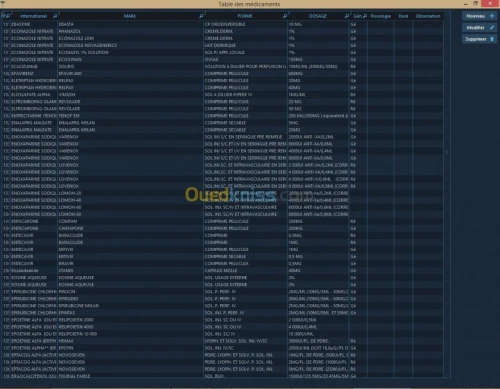This screenshot has height=389, width=500.
Task: Select the VIMIZIM brand cell
Action: [x=130, y=95]
